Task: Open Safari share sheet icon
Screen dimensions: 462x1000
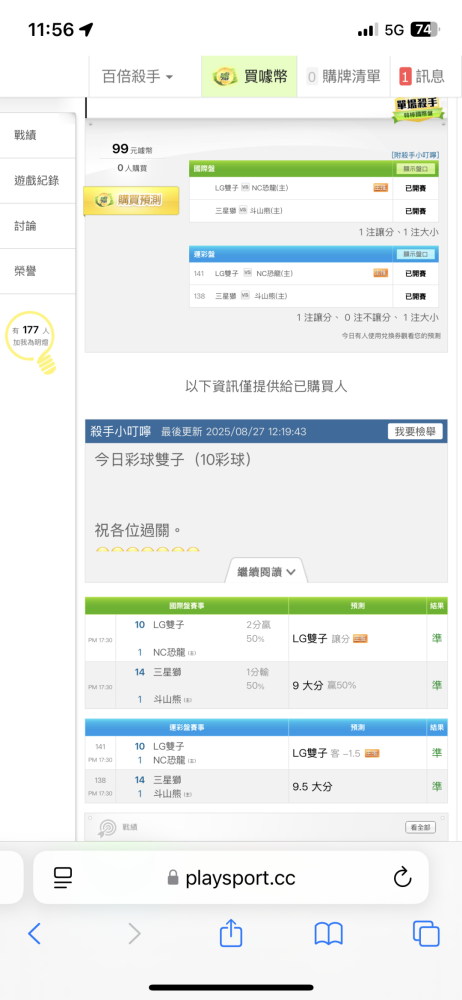Action: pos(231,933)
